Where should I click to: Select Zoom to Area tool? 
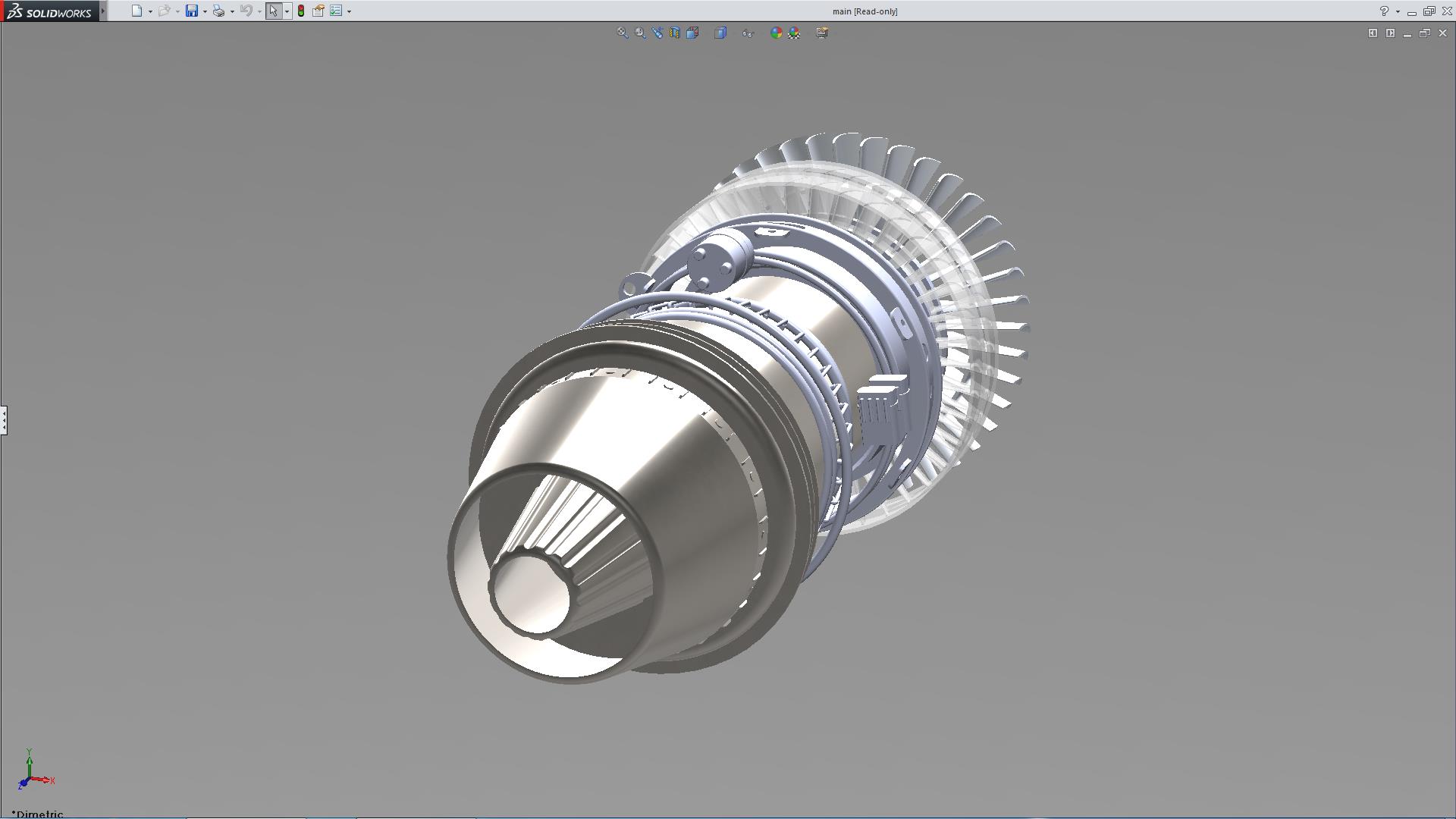(641, 33)
